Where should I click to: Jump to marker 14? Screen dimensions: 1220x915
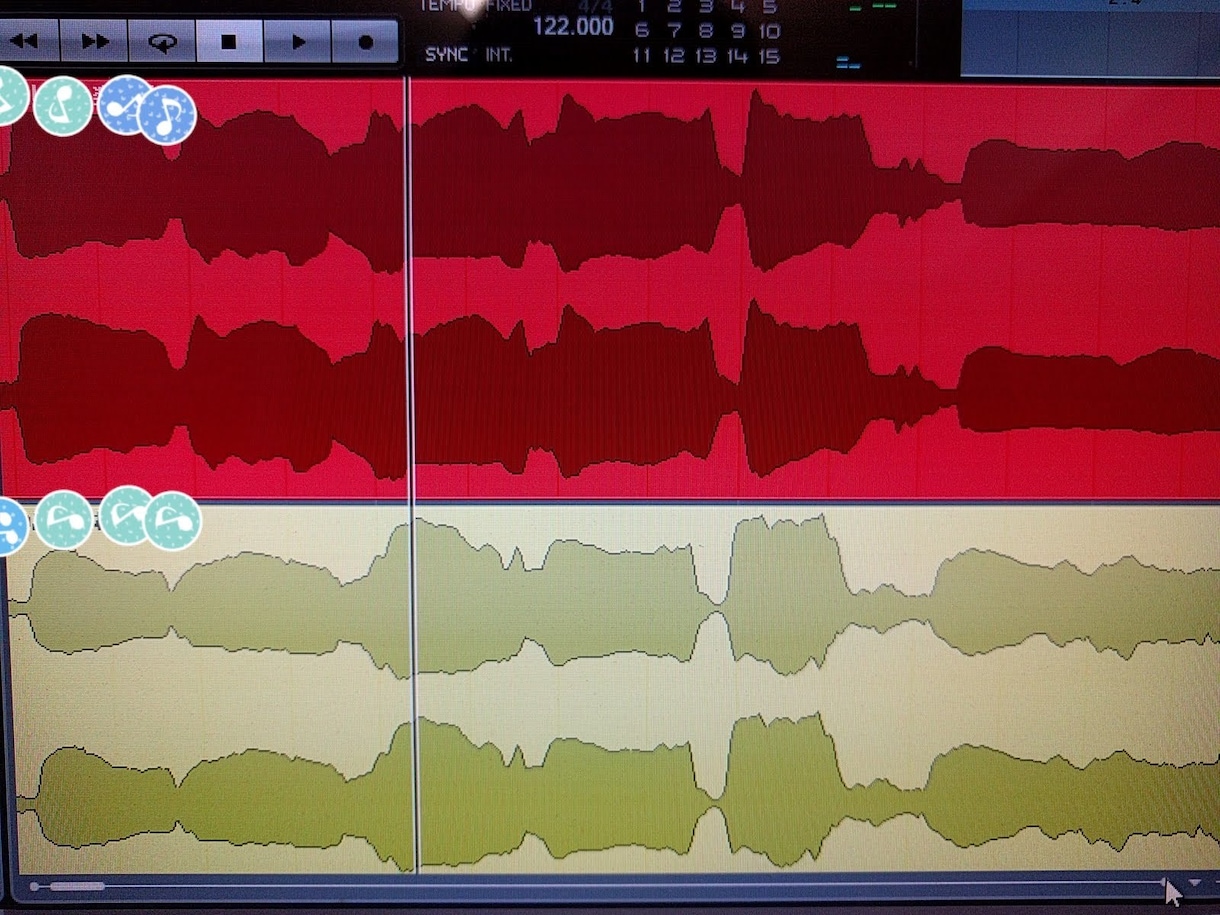click(x=737, y=56)
